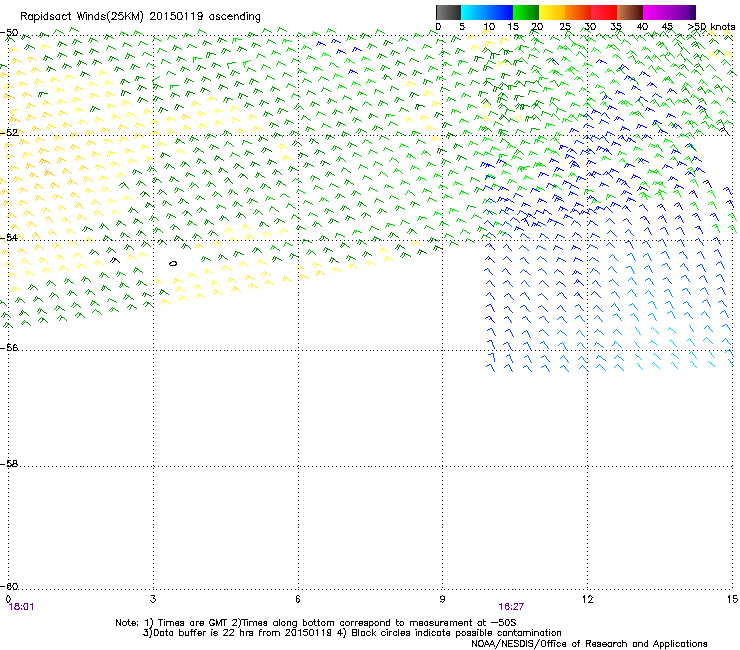Click the note line starting '3)Data buffer is 22 hrs'
Screen dimensions: 740x650
pos(352,633)
